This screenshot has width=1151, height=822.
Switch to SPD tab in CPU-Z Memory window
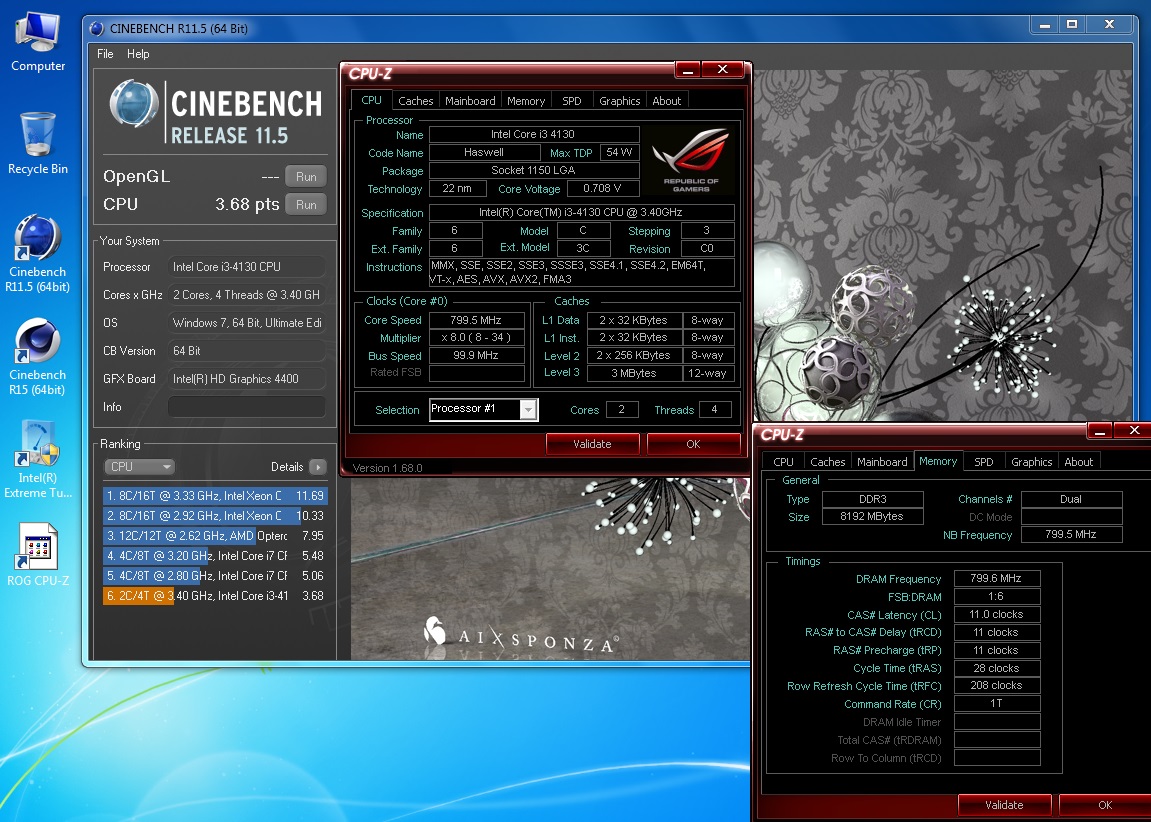tap(984, 462)
